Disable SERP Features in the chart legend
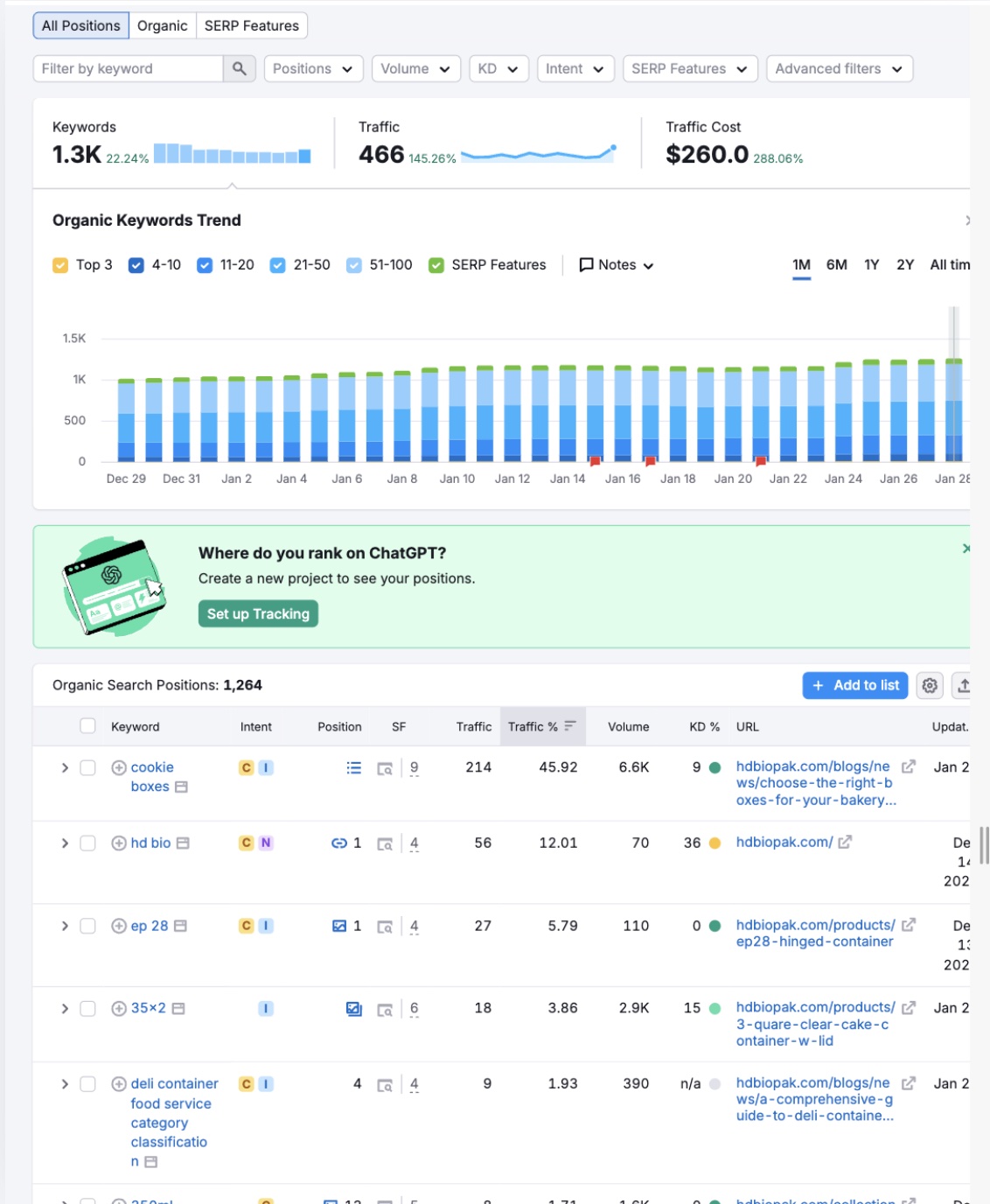Image resolution: width=990 pixels, height=1204 pixels. [436, 264]
